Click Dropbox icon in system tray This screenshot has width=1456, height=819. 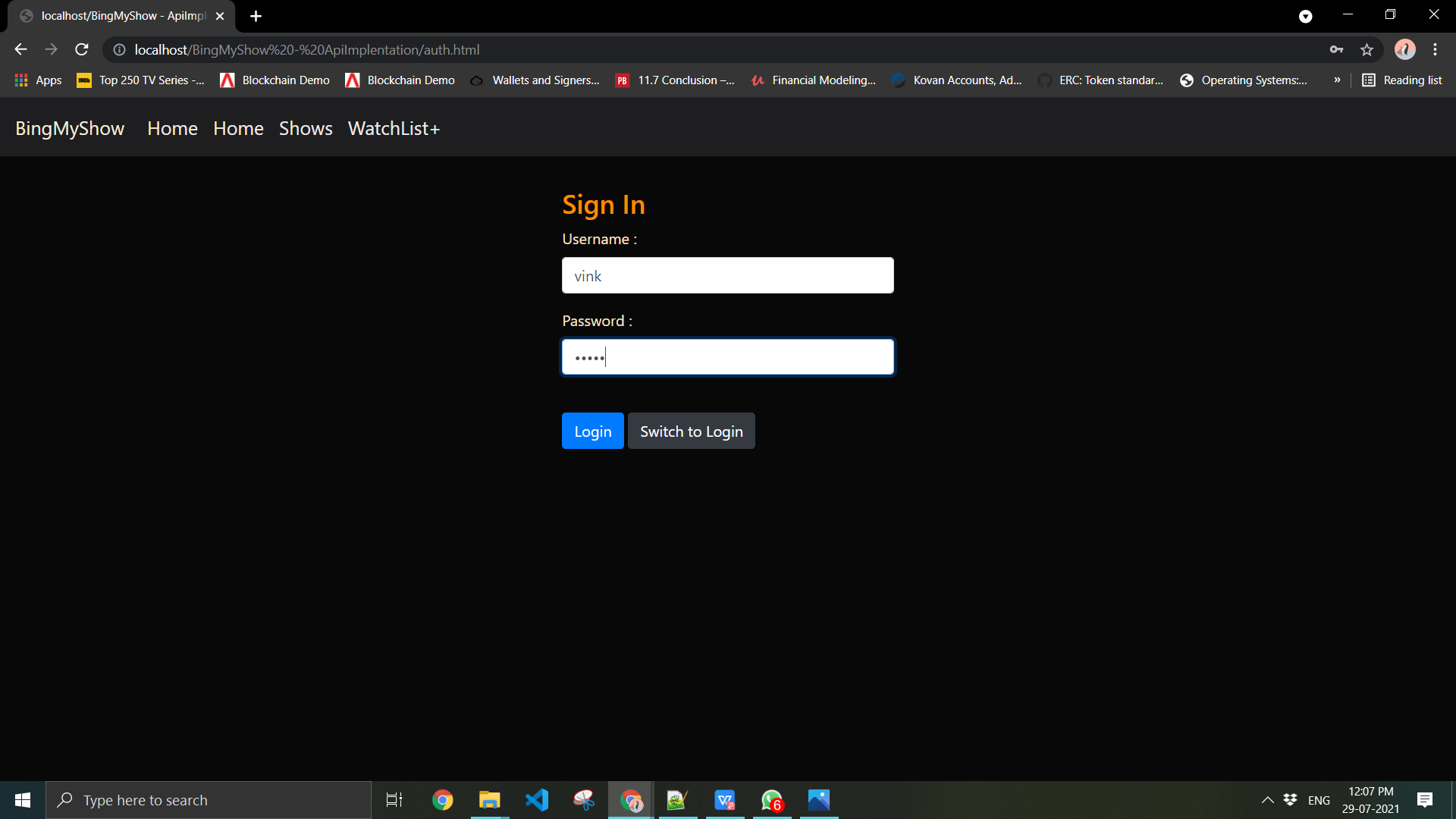[1290, 800]
